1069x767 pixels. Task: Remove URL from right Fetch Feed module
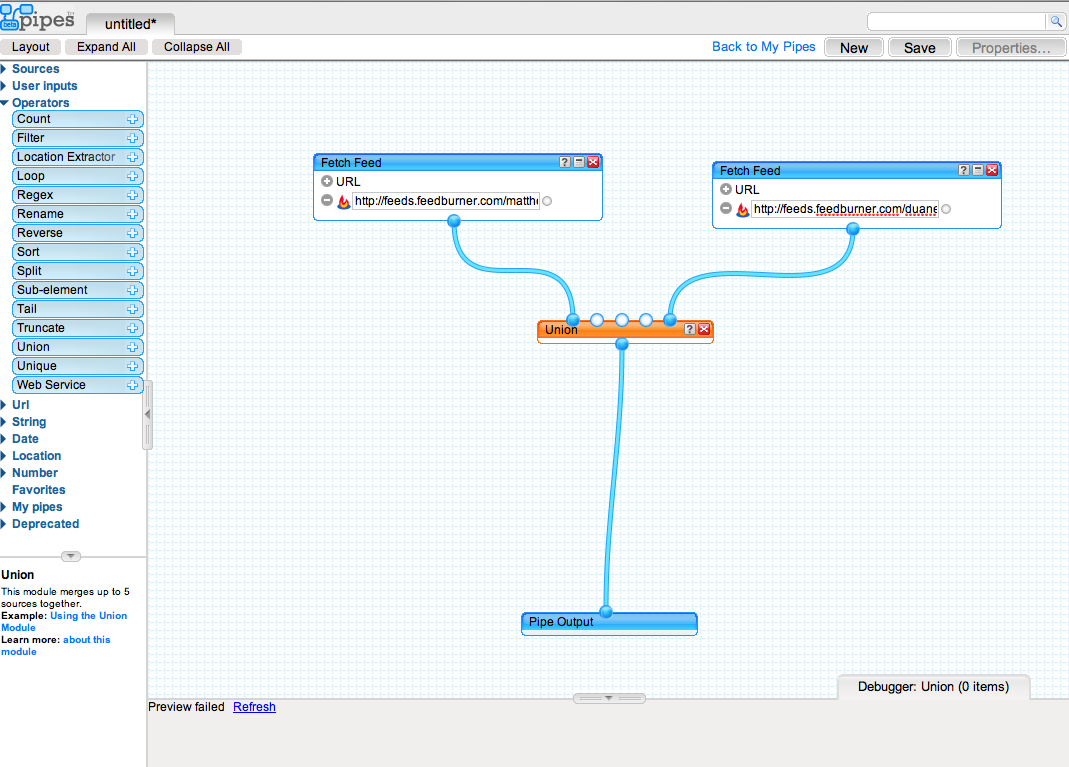(726, 209)
